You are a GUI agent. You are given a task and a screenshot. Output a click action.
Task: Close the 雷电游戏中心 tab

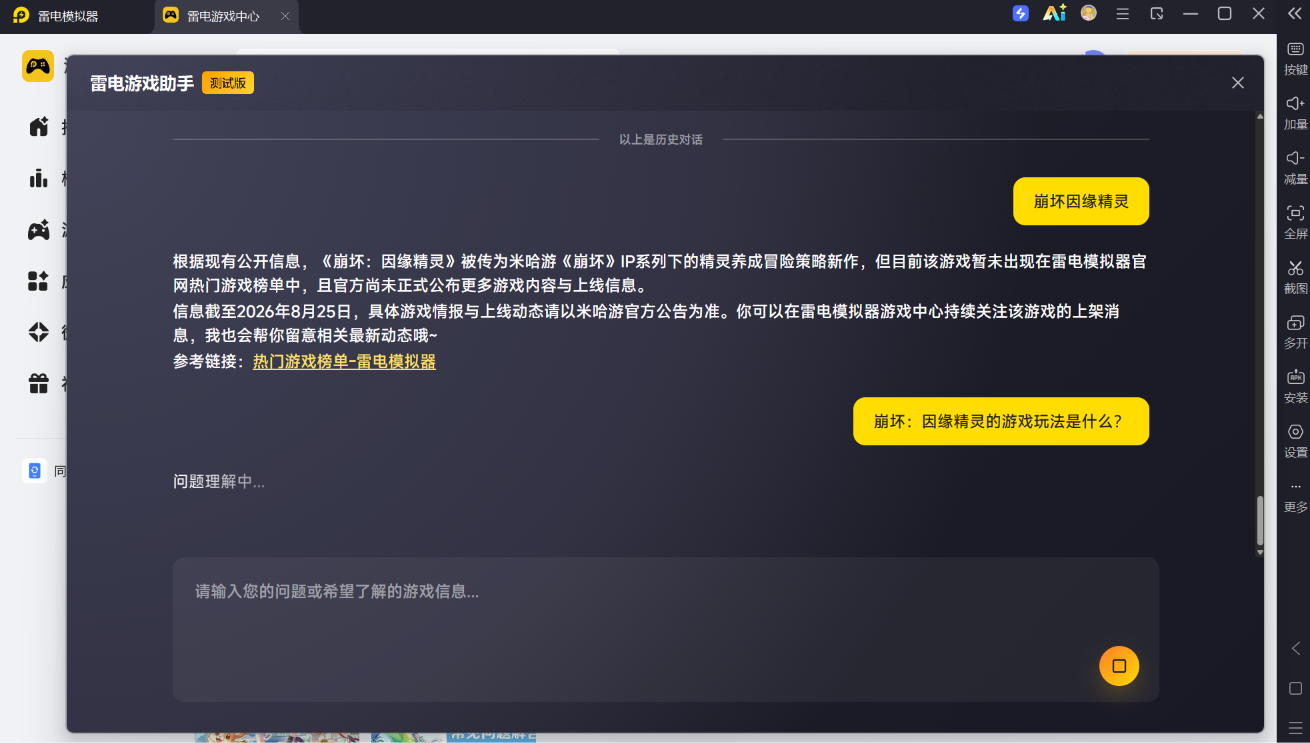tap(285, 16)
